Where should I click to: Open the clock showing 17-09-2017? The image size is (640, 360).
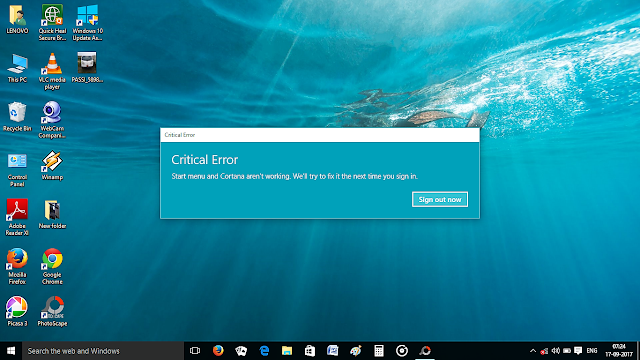pyautogui.click(x=619, y=351)
